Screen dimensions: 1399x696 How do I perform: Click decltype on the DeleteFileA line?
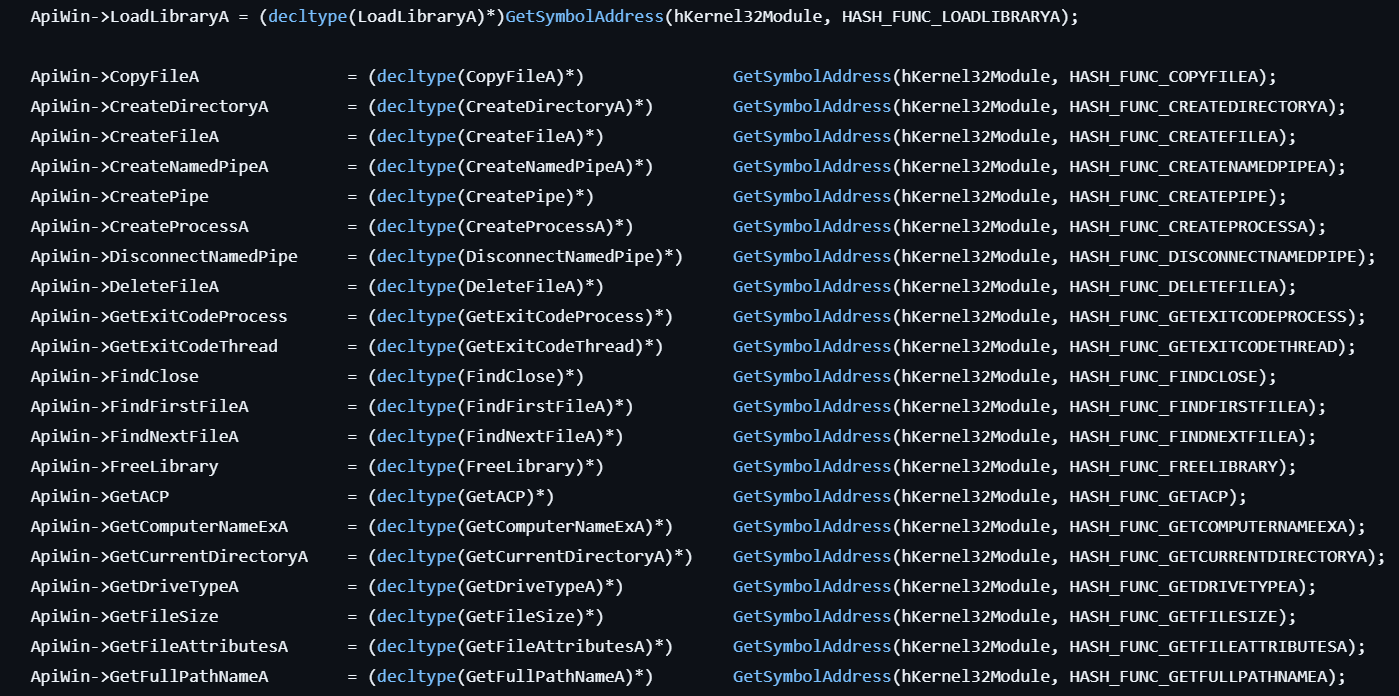point(416,287)
